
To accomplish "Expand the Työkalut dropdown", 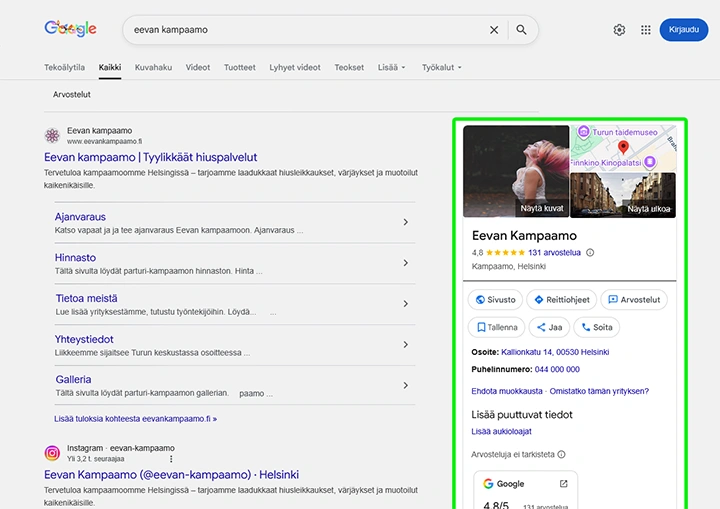I will tap(442, 68).
